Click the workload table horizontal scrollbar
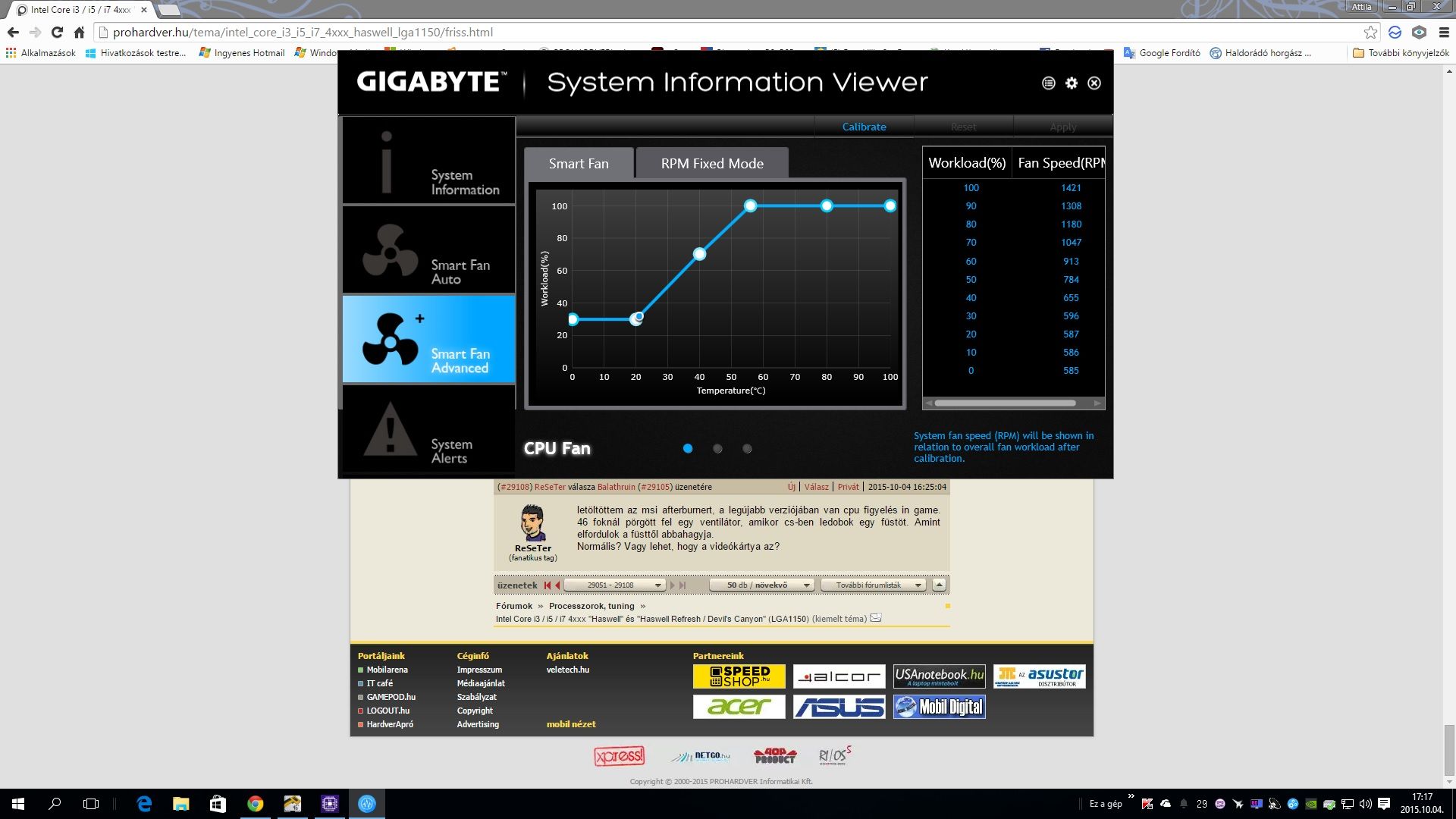Screen dimensions: 1456x819 pos(1005,403)
